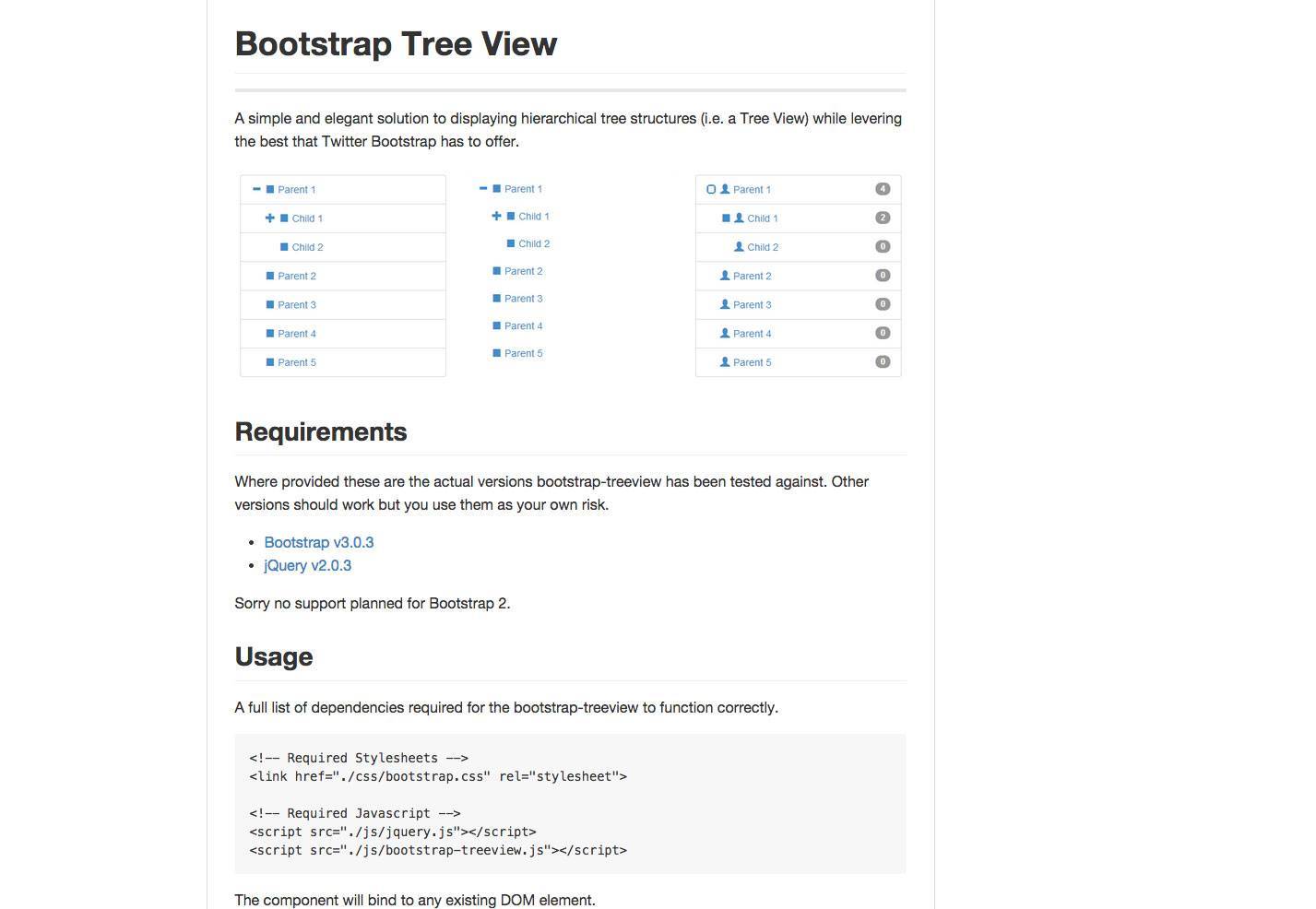
Task: Click the square icon before Child 2 in left tree
Action: tap(284, 247)
